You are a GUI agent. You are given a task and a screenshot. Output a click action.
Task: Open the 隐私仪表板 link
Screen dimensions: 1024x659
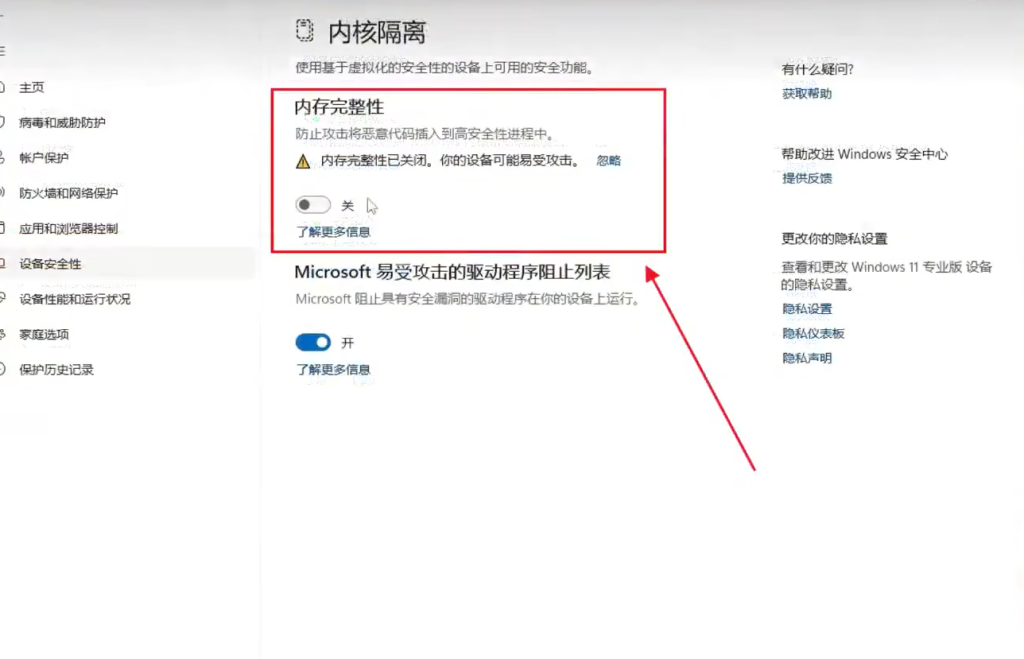(813, 334)
